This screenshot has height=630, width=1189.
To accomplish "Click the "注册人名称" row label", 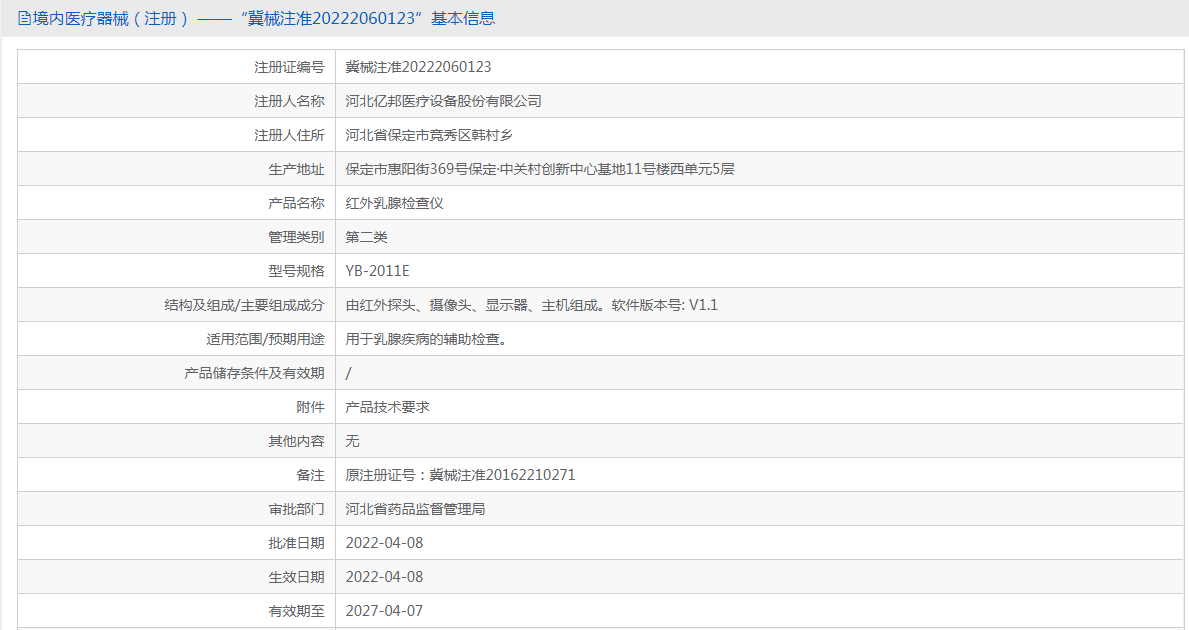I will pyautogui.click(x=289, y=101).
